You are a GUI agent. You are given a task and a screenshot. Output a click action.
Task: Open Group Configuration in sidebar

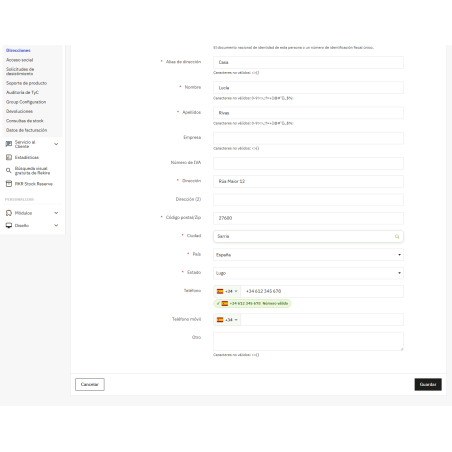[26, 102]
